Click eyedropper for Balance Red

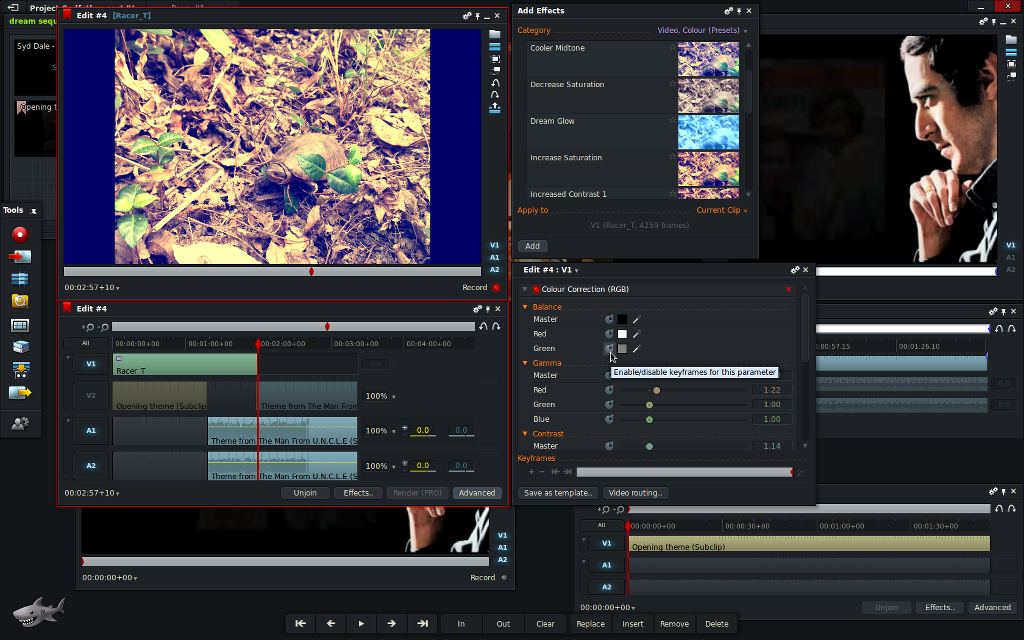[x=636, y=334]
